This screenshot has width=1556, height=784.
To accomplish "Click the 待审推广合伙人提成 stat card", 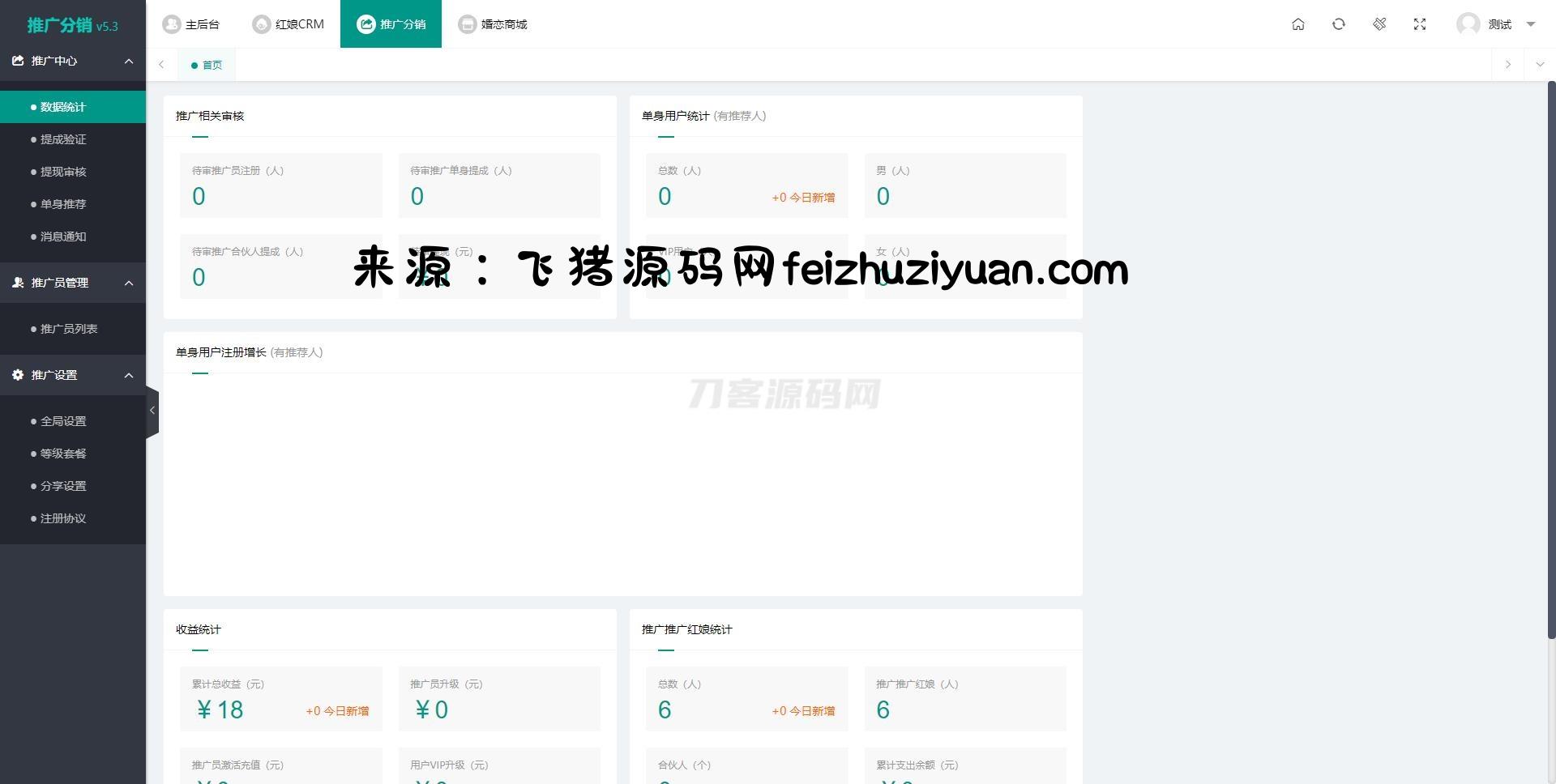I will 281,266.
